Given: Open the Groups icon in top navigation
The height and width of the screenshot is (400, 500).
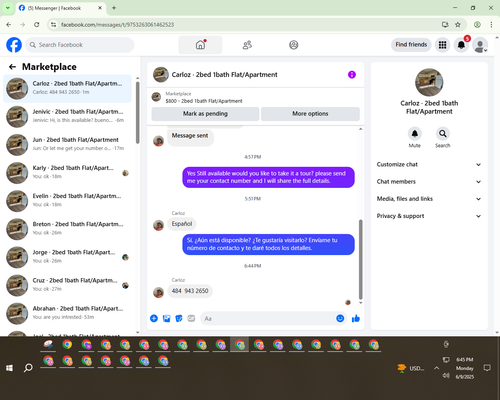Looking at the screenshot, I should 294,45.
